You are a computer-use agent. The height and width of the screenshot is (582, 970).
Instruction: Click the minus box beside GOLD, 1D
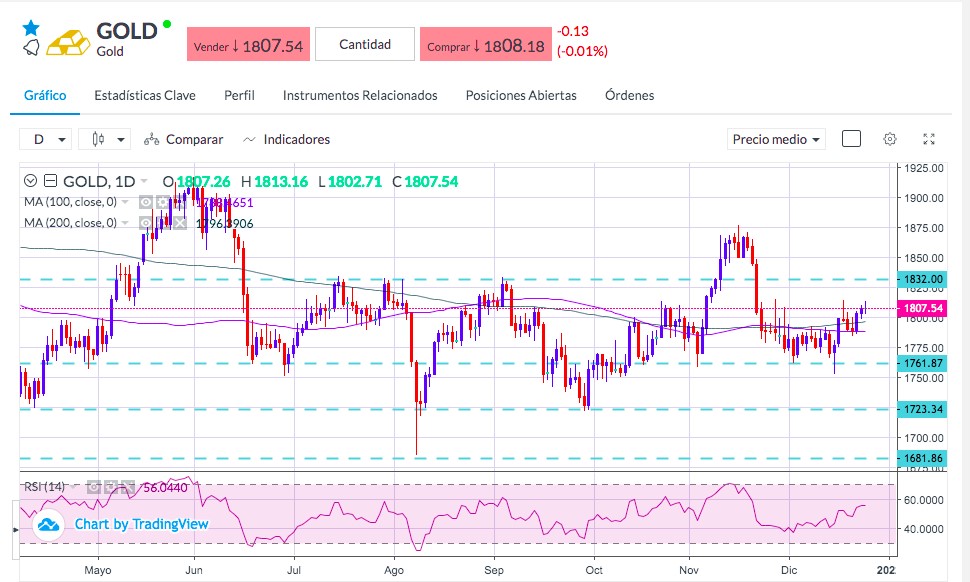51,181
